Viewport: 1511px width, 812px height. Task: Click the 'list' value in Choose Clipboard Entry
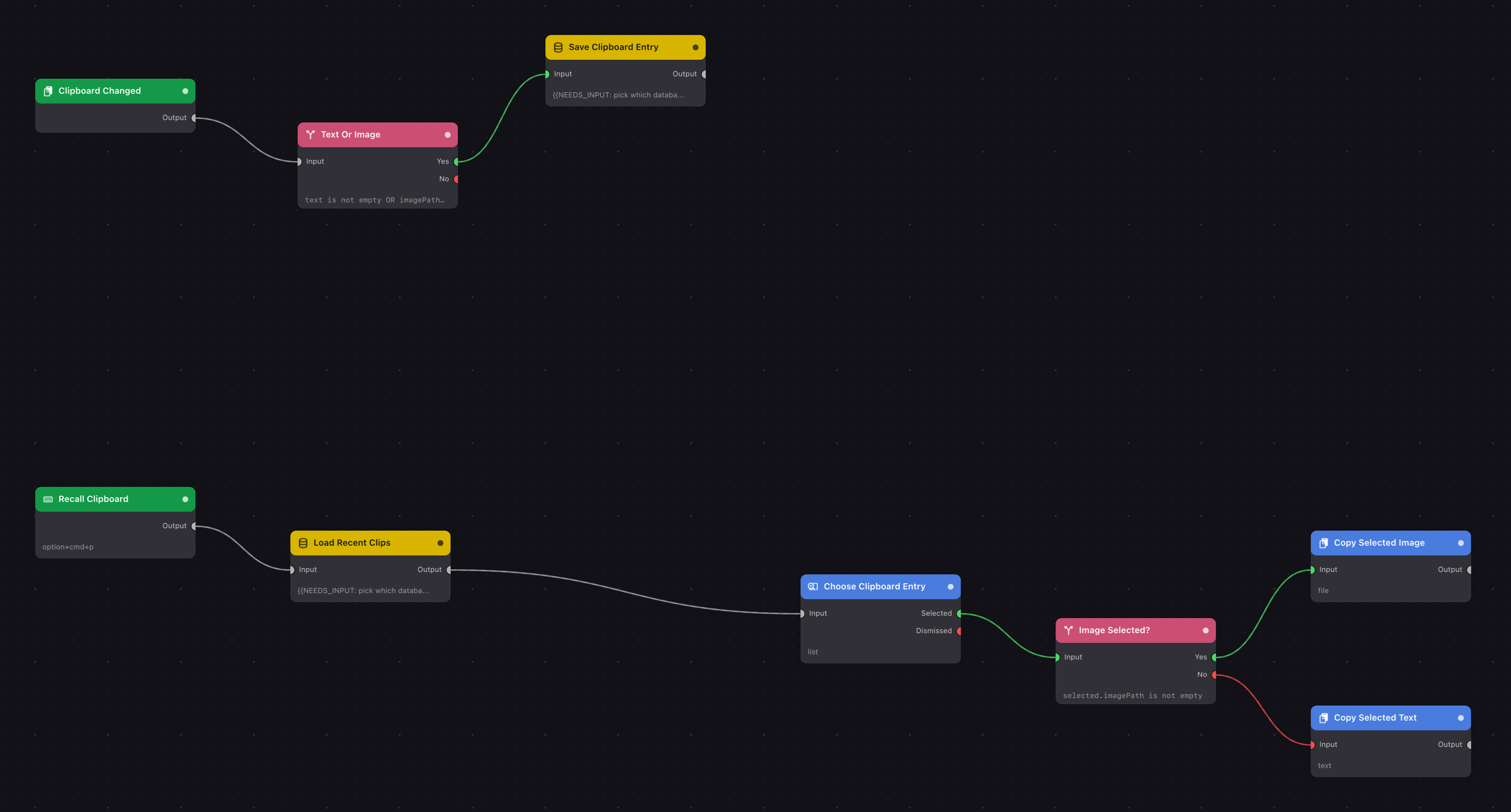point(813,652)
